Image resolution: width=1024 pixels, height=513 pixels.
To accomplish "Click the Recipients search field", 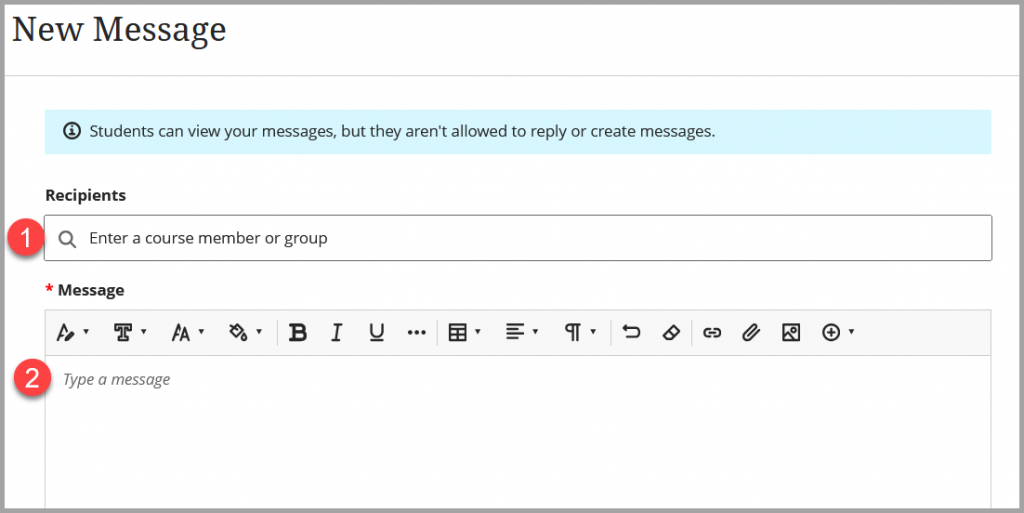I will coord(518,238).
